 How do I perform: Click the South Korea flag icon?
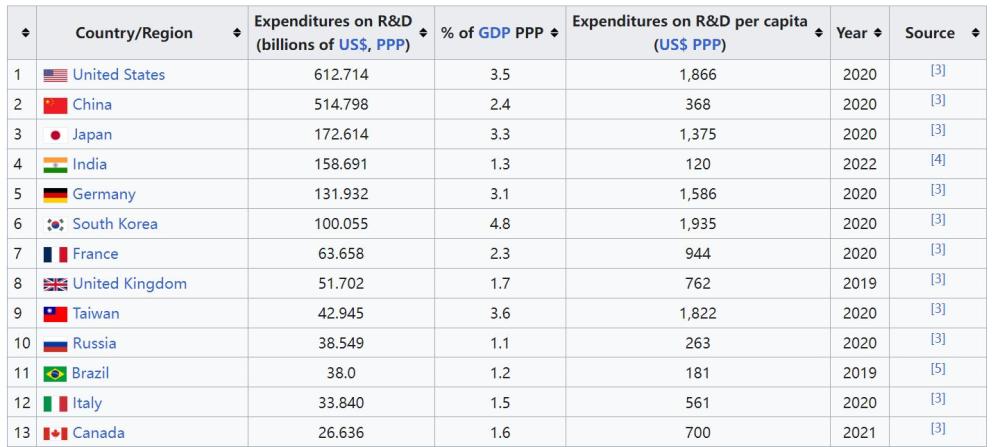[55, 225]
